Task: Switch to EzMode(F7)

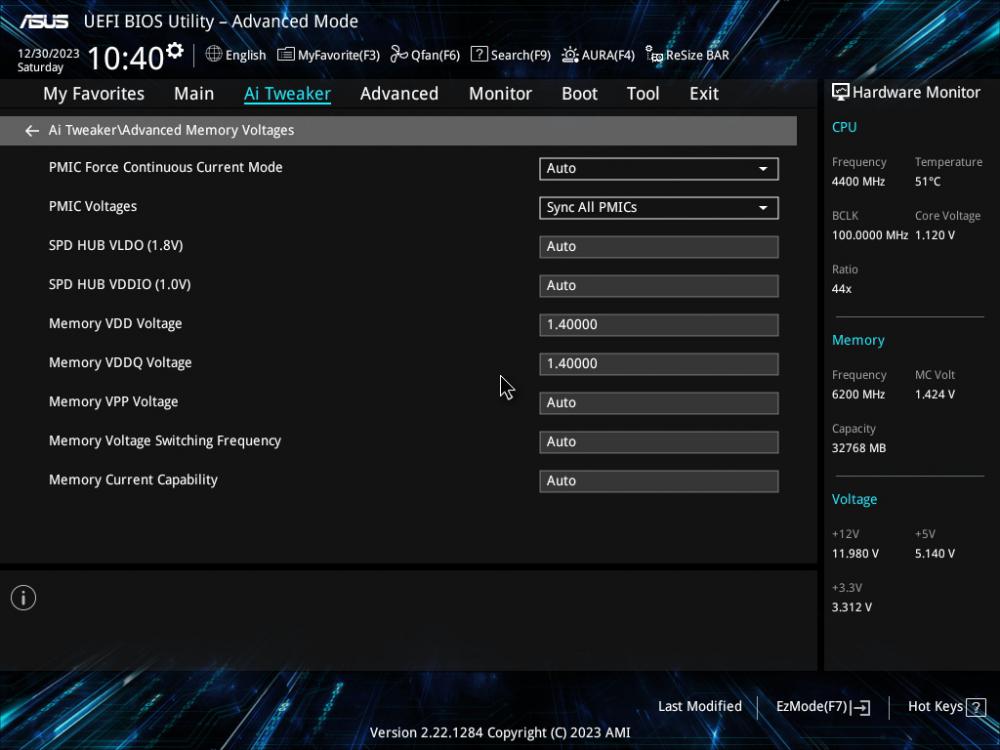Action: tap(823, 707)
